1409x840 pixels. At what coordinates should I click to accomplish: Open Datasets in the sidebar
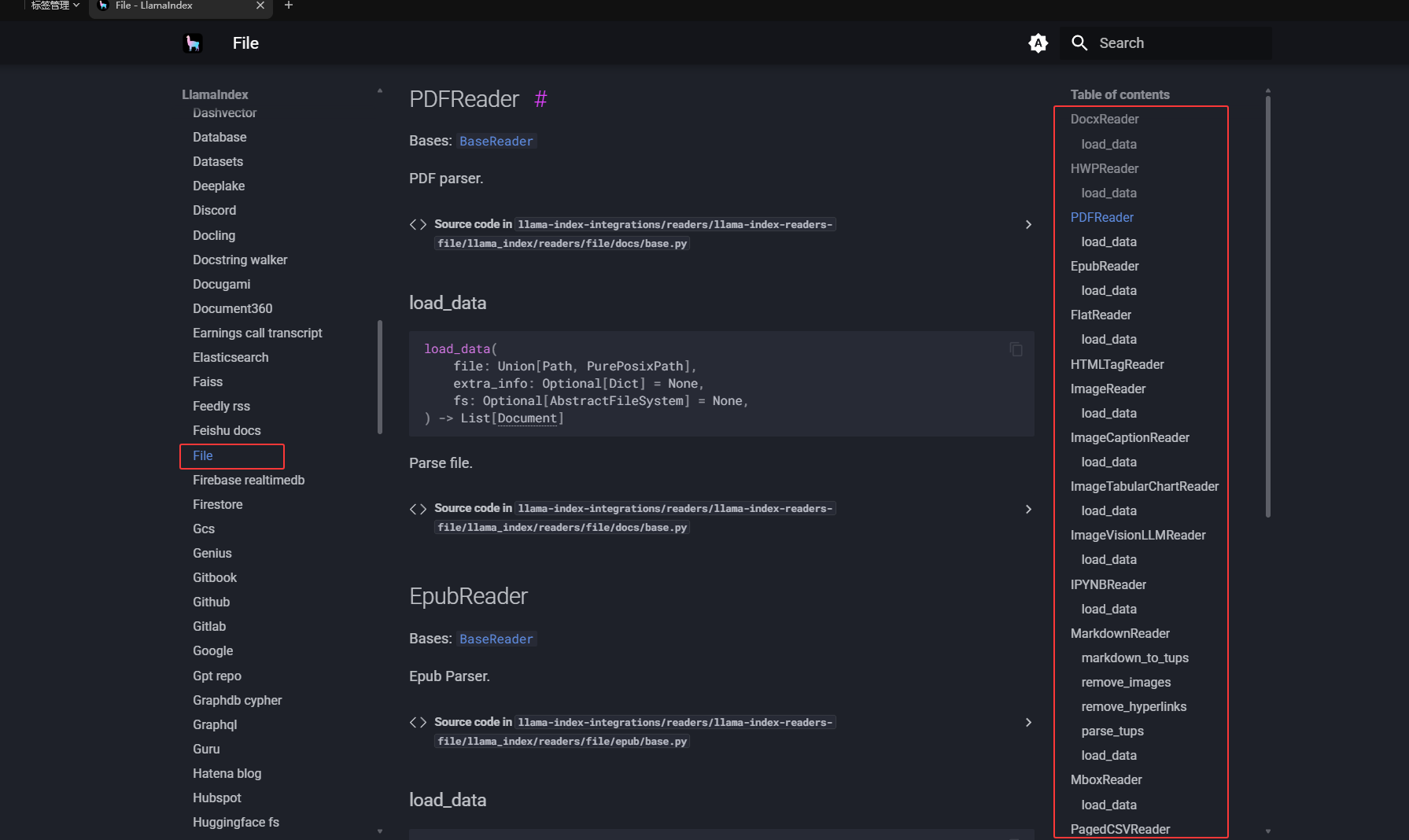point(218,161)
